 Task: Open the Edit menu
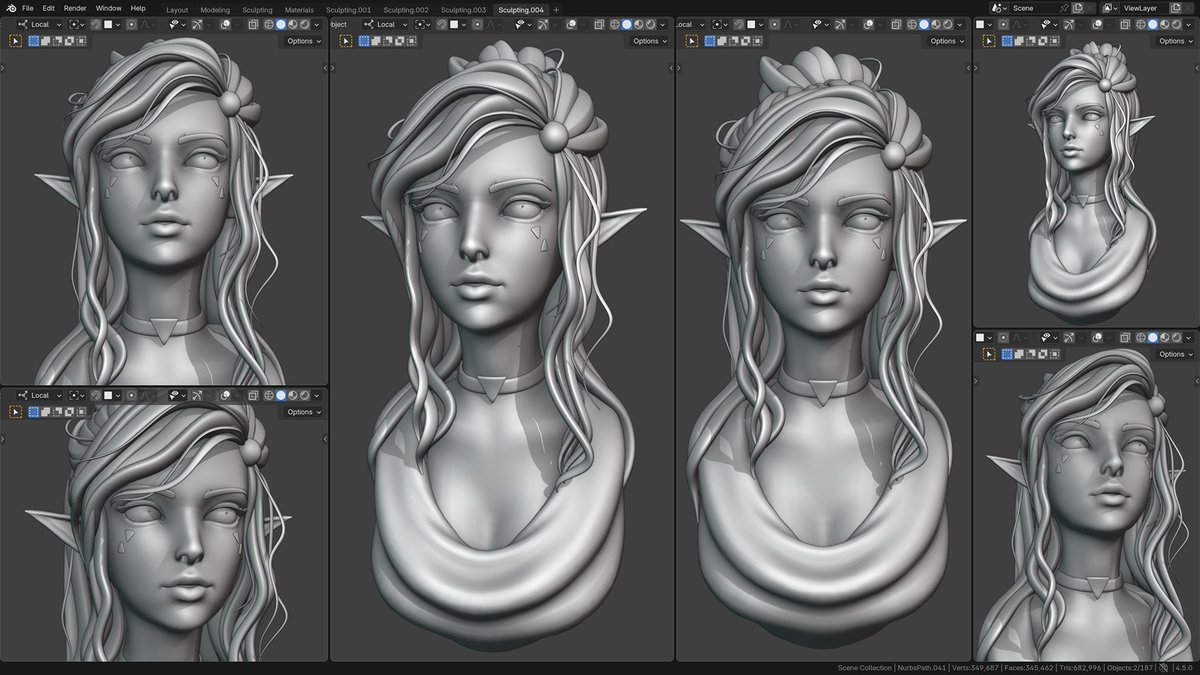tap(49, 8)
